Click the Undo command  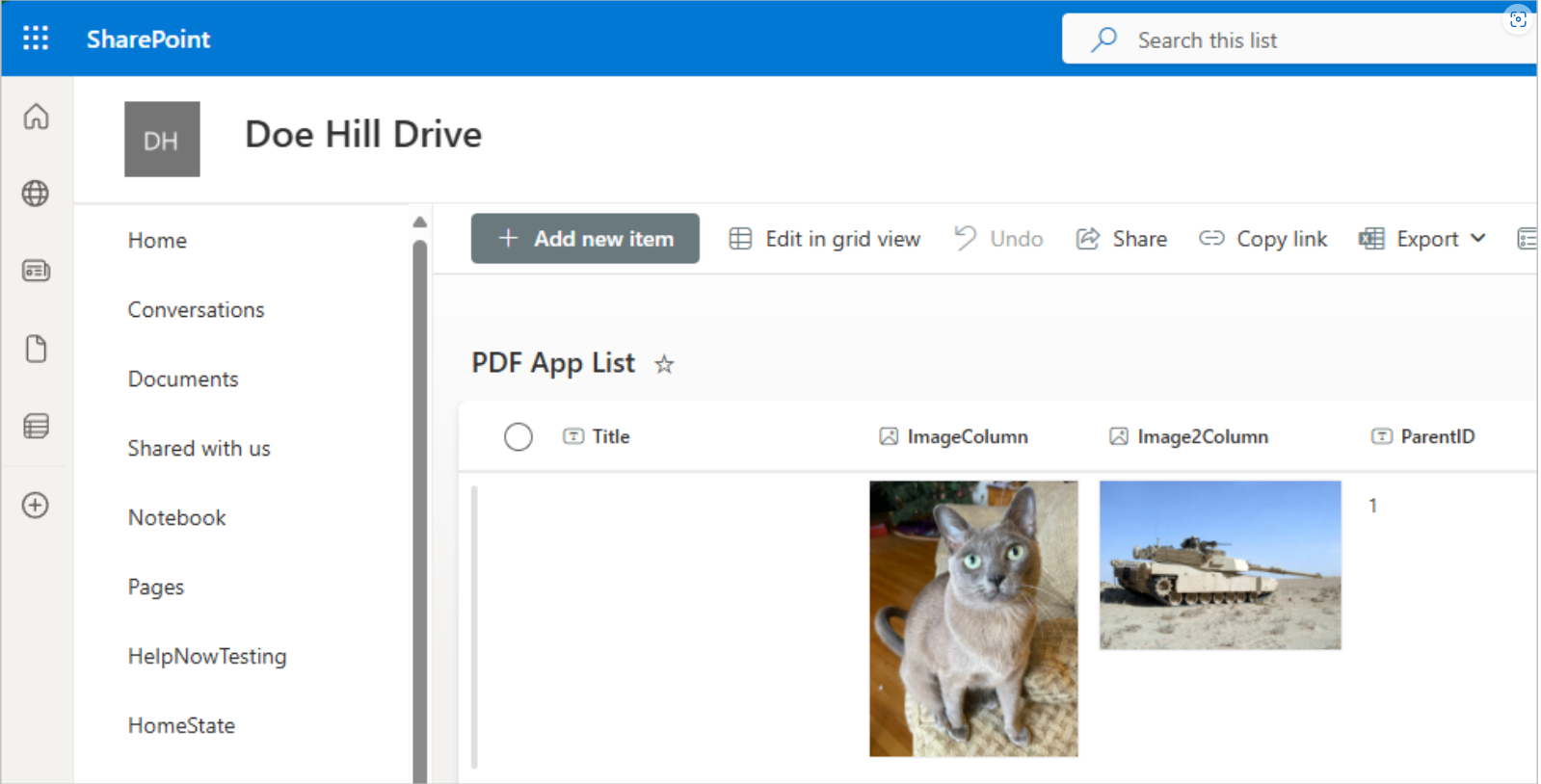pos(998,239)
